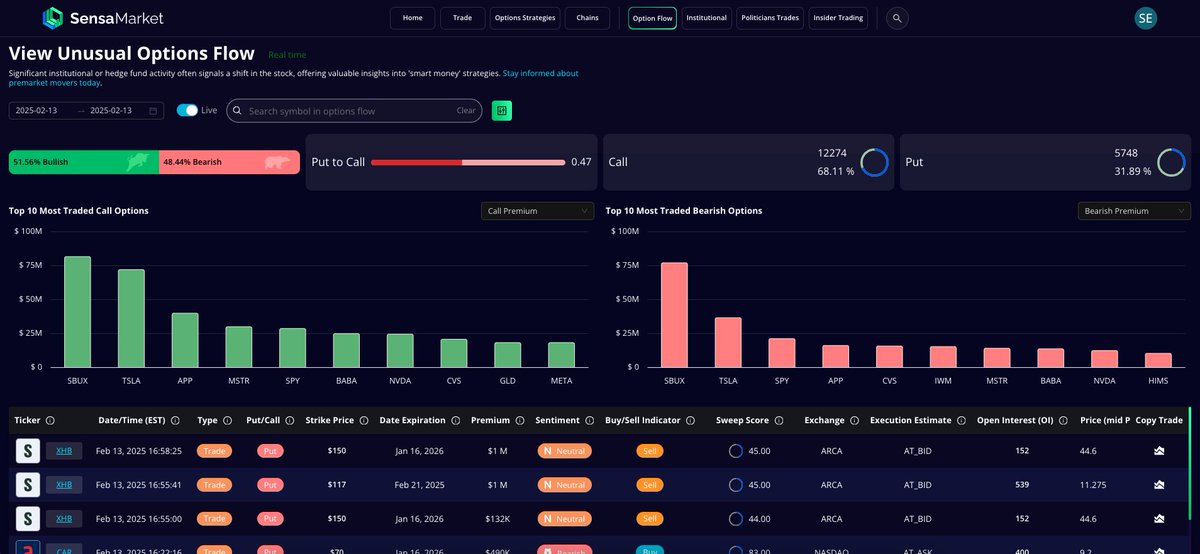The width and height of the screenshot is (1200, 554).
Task: Open the search magnifier in navbar
Action: click(x=897, y=18)
